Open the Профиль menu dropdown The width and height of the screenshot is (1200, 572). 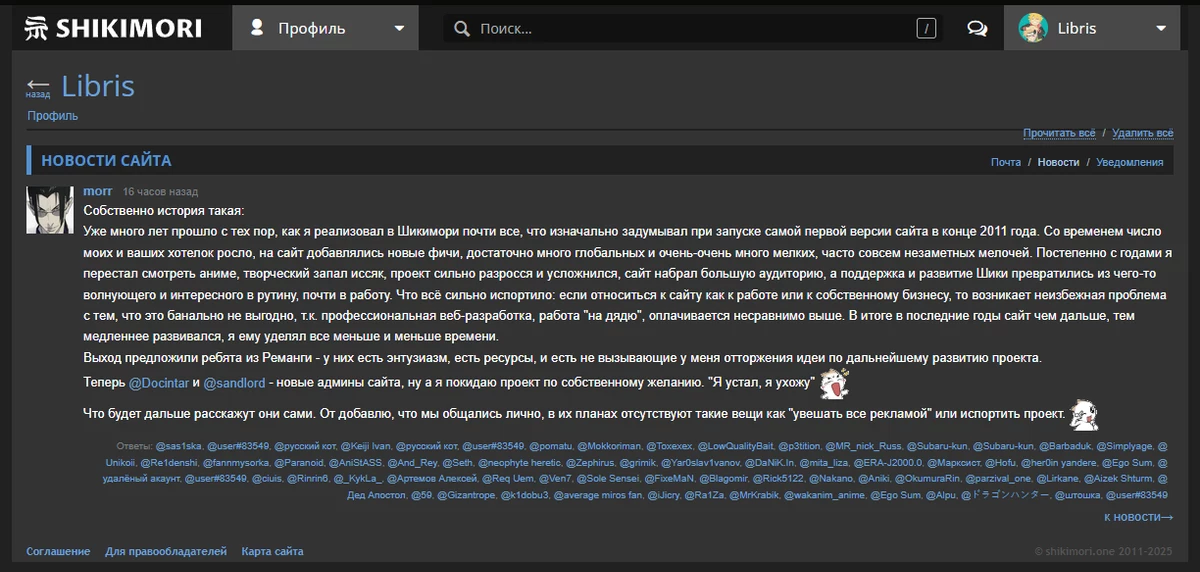click(x=326, y=28)
